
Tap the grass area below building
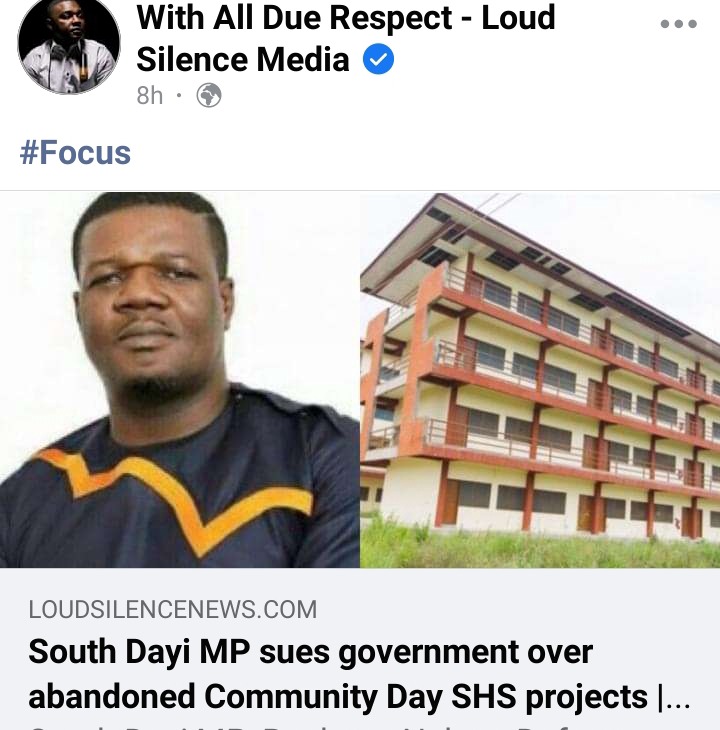540,547
